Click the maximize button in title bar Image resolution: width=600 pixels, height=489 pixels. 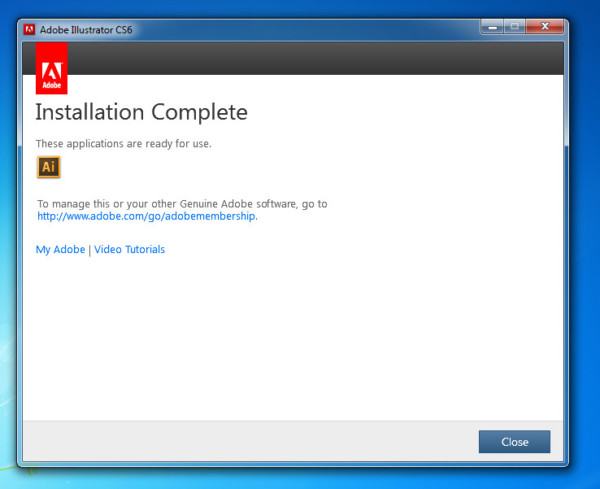pyautogui.click(x=516, y=26)
